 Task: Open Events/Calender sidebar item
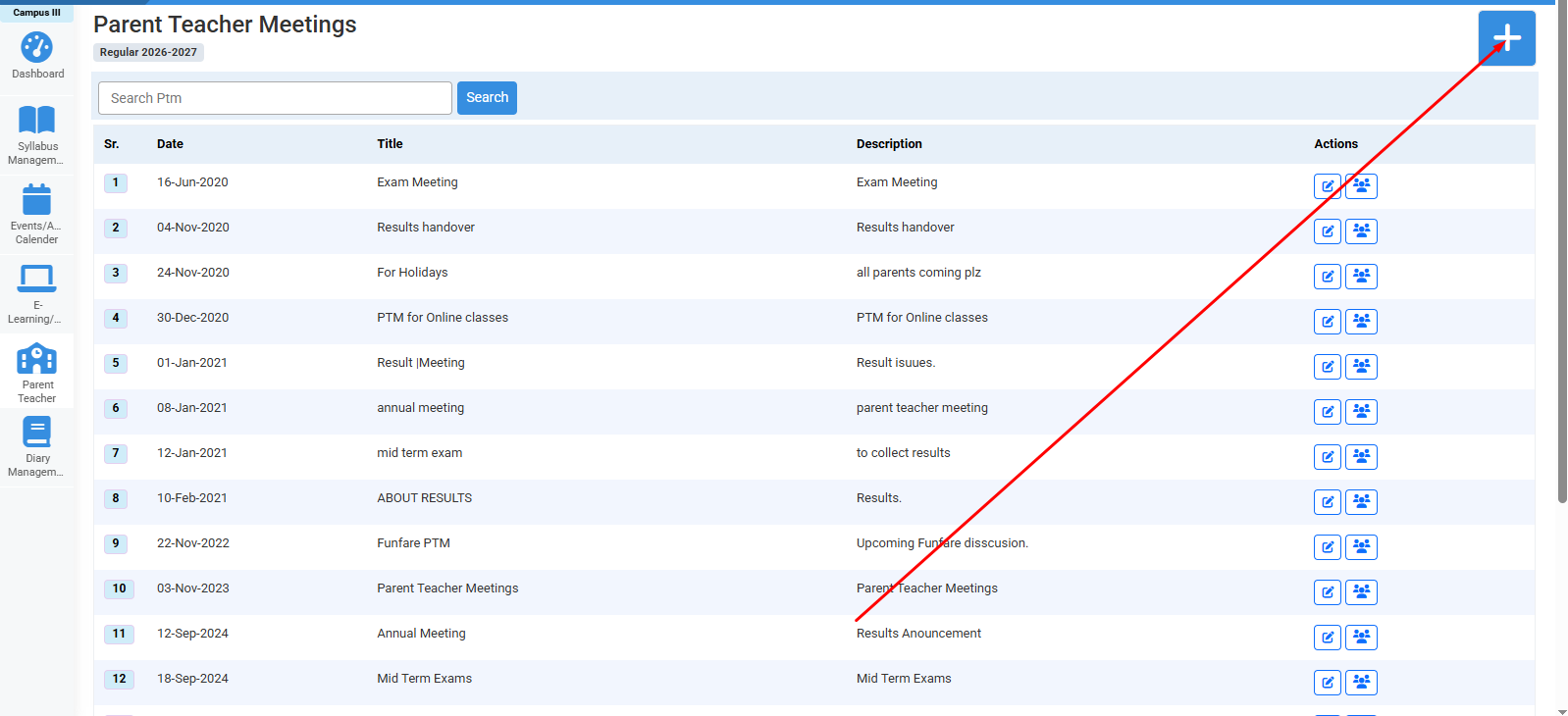(37, 215)
